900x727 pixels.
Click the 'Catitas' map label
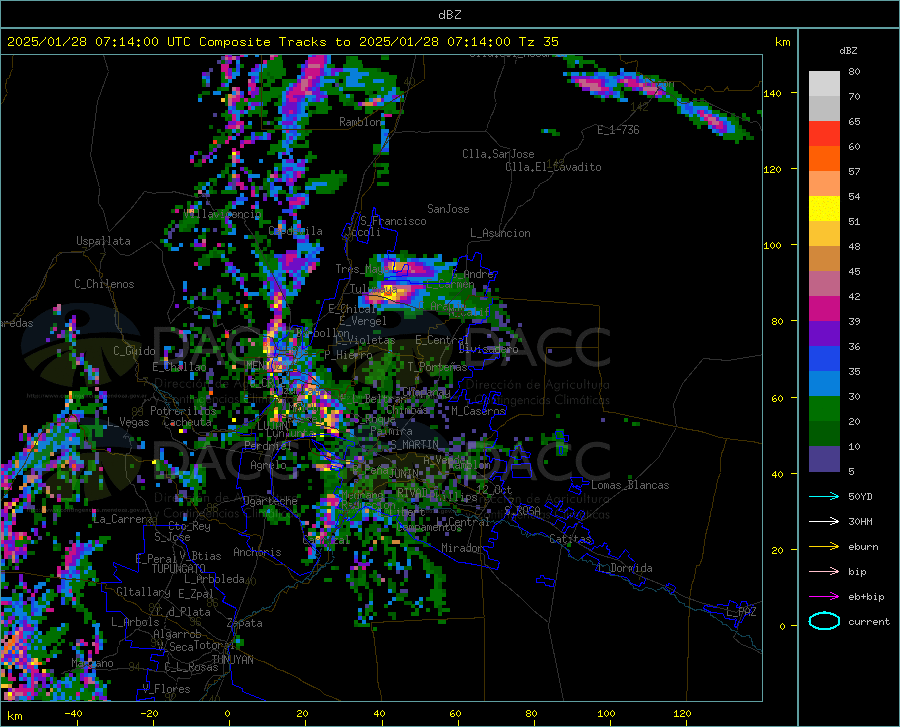click(571, 539)
